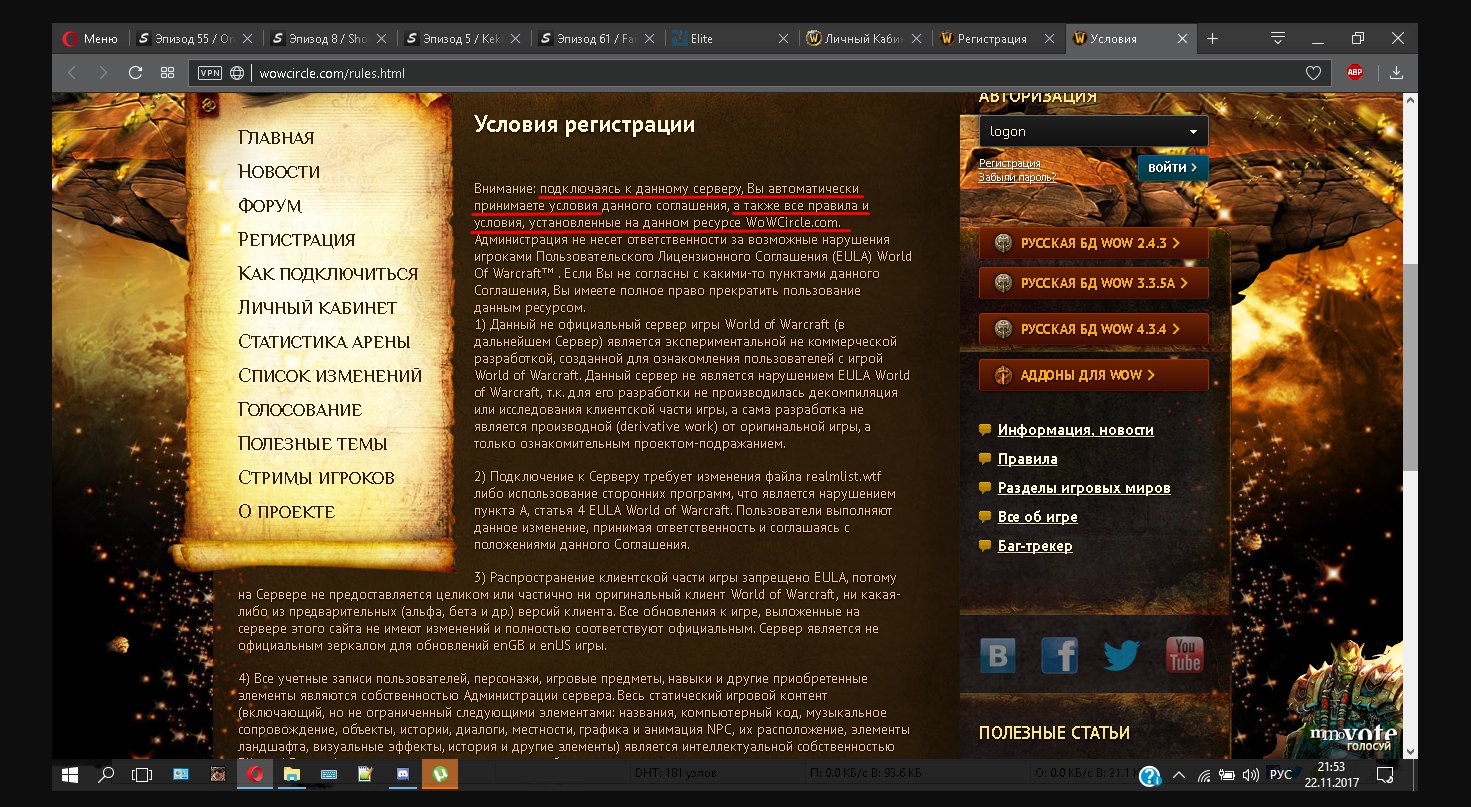The image size is (1471, 807).
Task: Open the Форум menu item
Action: point(270,206)
